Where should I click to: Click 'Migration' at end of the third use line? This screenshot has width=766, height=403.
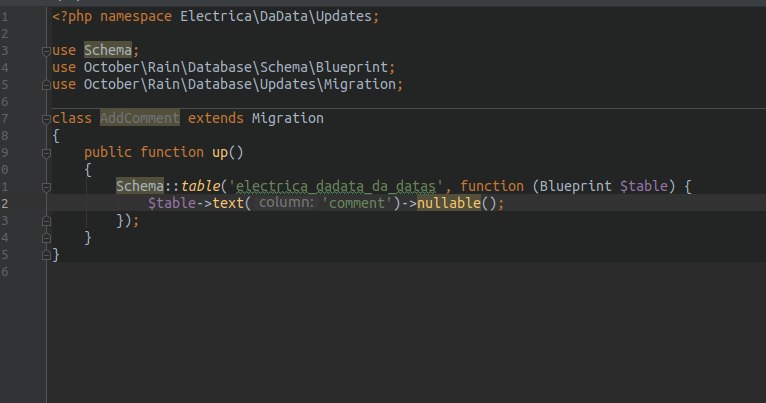point(360,84)
